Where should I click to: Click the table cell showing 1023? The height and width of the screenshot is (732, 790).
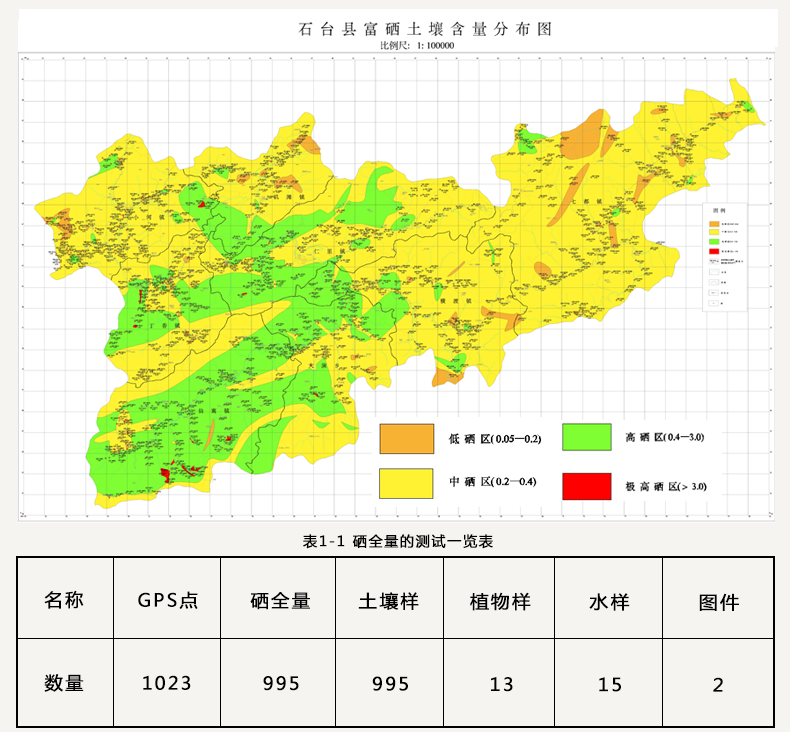point(167,684)
